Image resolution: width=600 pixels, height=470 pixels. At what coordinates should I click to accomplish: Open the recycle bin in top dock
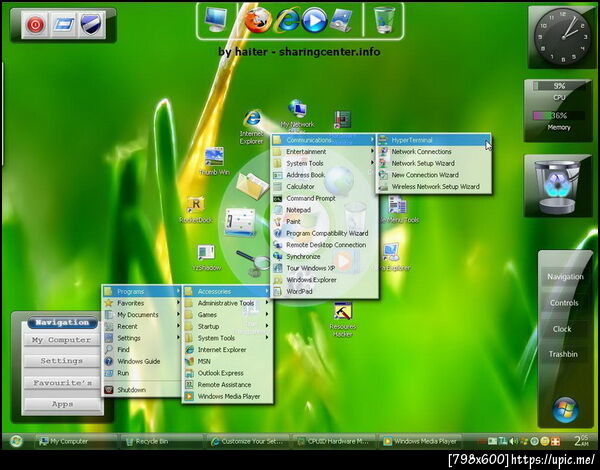(384, 20)
